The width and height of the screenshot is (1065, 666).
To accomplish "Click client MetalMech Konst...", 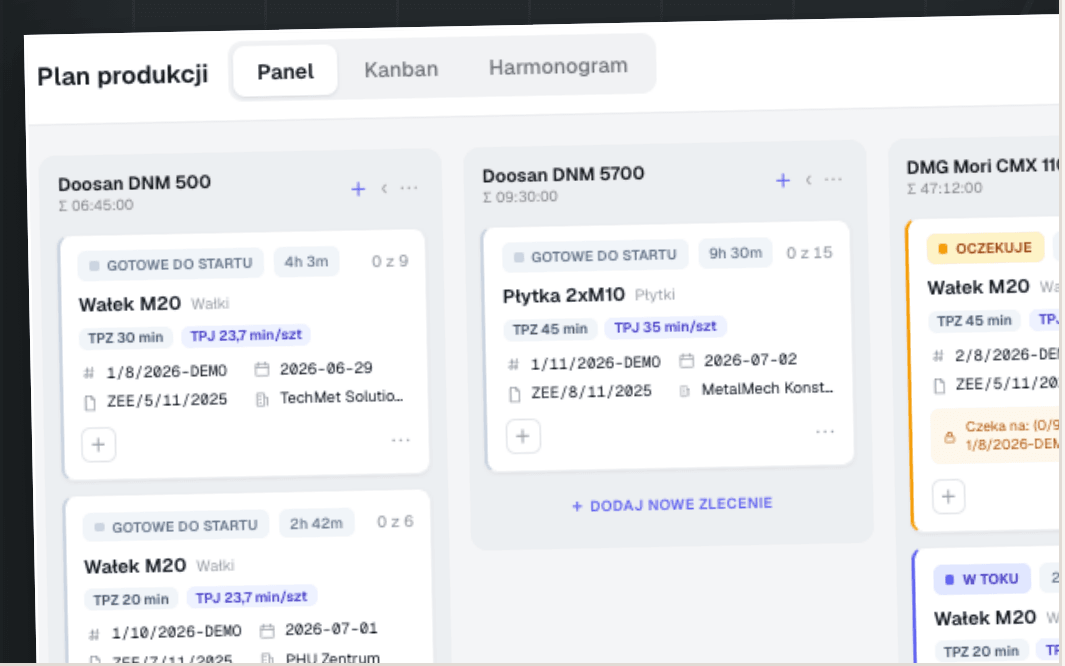I will (768, 388).
